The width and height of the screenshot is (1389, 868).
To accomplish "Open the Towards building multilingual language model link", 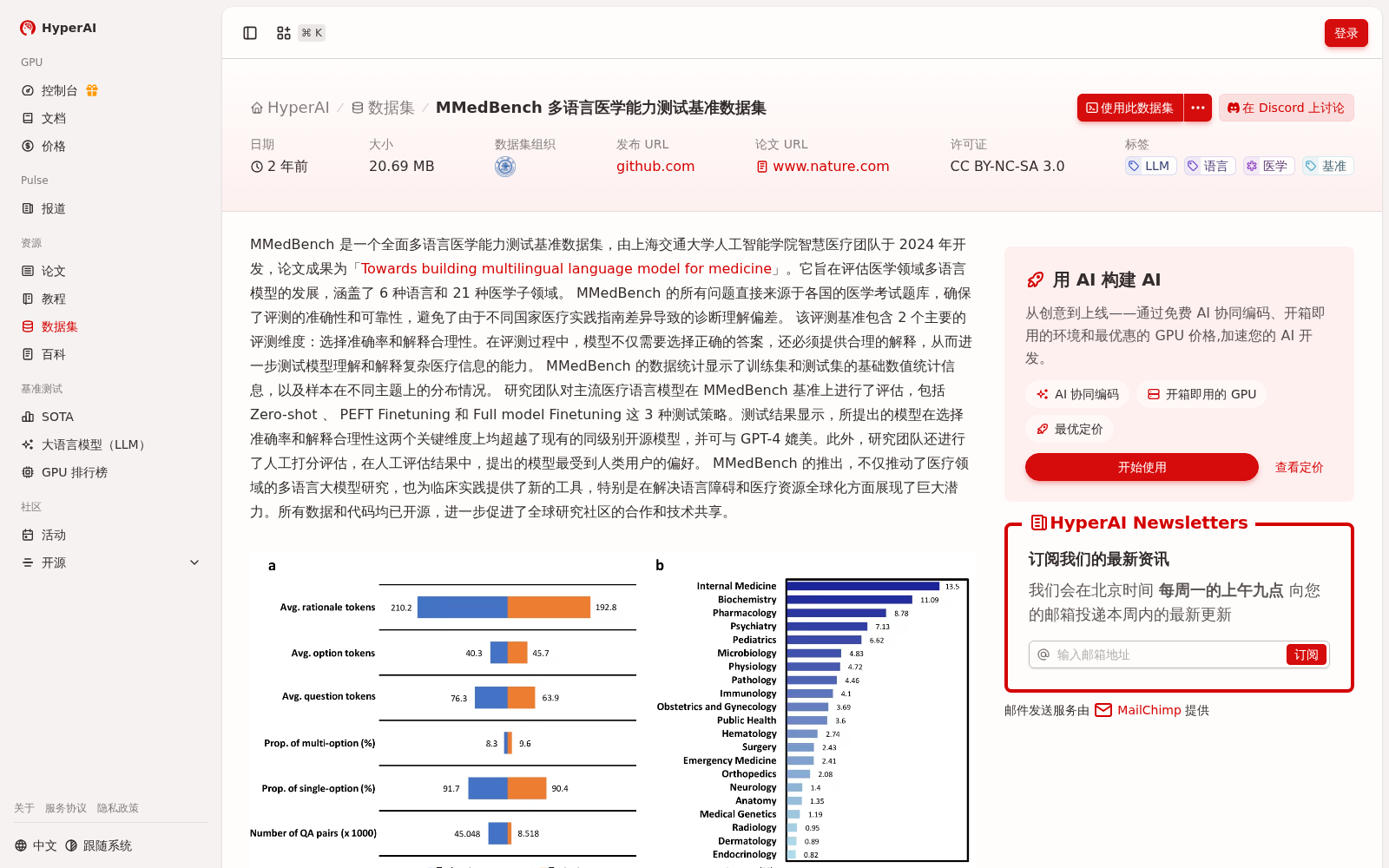I will (566, 269).
